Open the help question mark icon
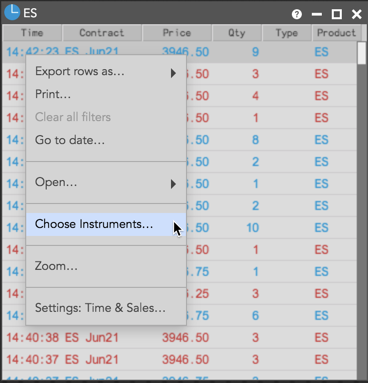Screen dimensions: 368x383 [x=297, y=14]
